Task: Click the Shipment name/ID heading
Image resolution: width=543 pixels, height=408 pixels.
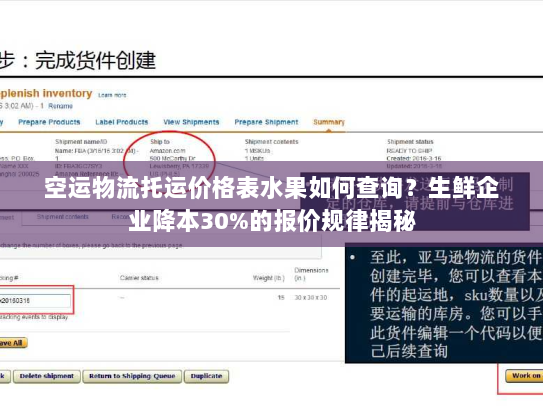Action: (x=81, y=142)
